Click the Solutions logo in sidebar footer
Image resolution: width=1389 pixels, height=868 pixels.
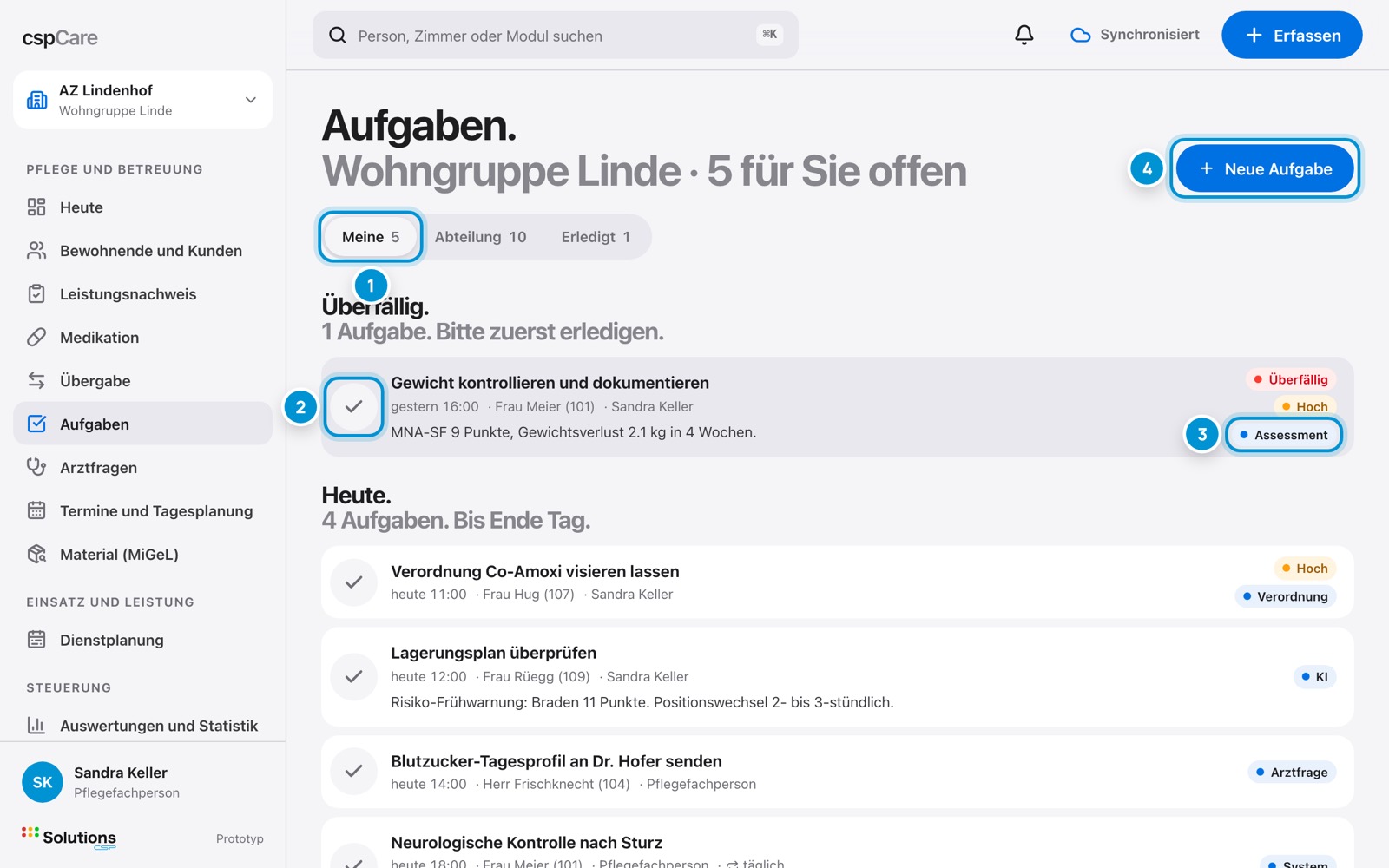[69, 838]
